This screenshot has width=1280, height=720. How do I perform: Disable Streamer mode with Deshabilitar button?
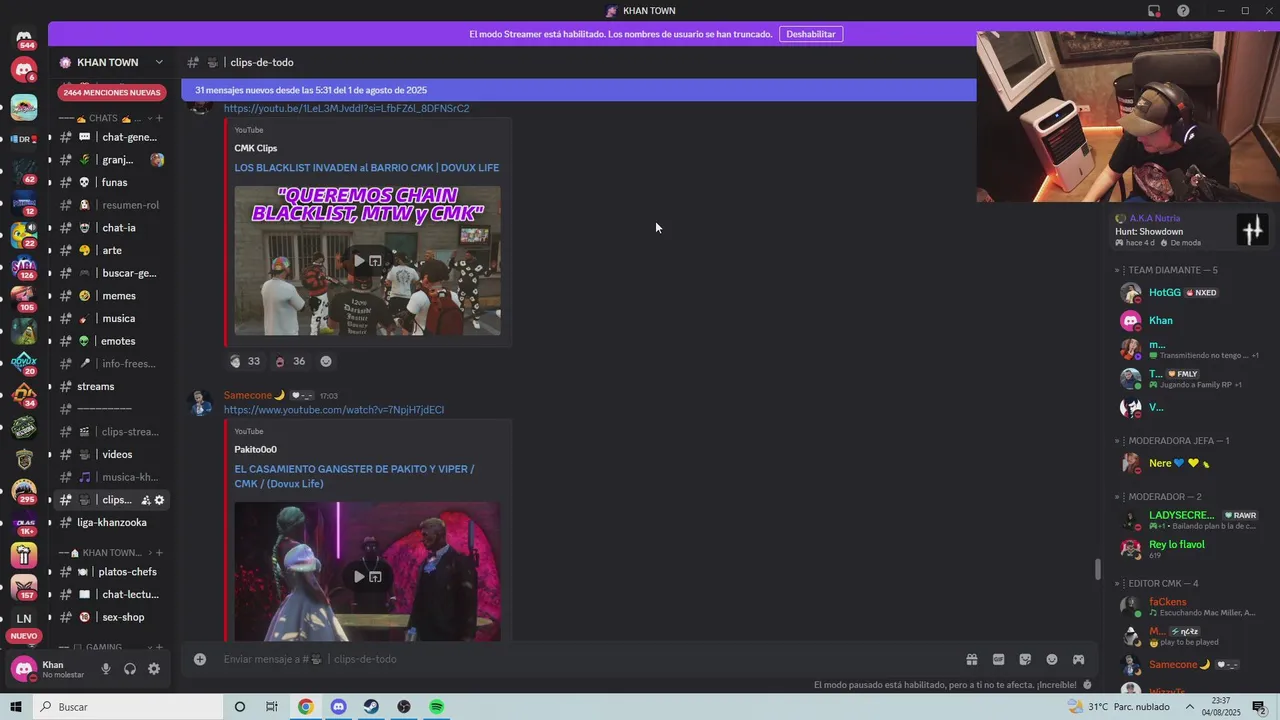[x=810, y=34]
